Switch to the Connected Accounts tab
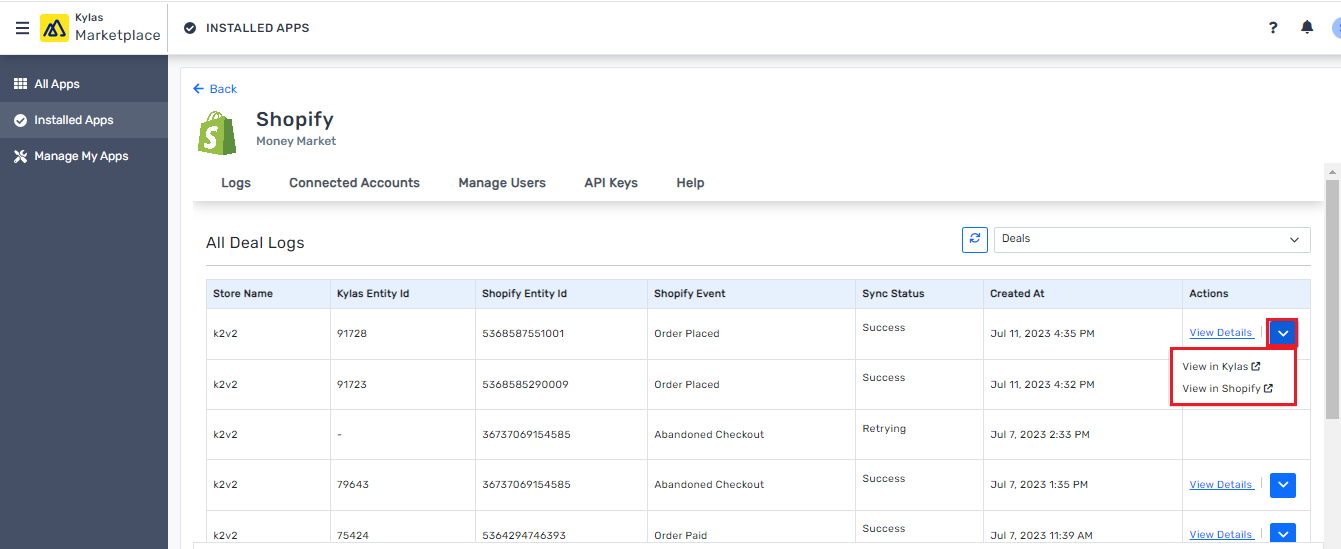This screenshot has height=549, width=1341. tap(354, 183)
